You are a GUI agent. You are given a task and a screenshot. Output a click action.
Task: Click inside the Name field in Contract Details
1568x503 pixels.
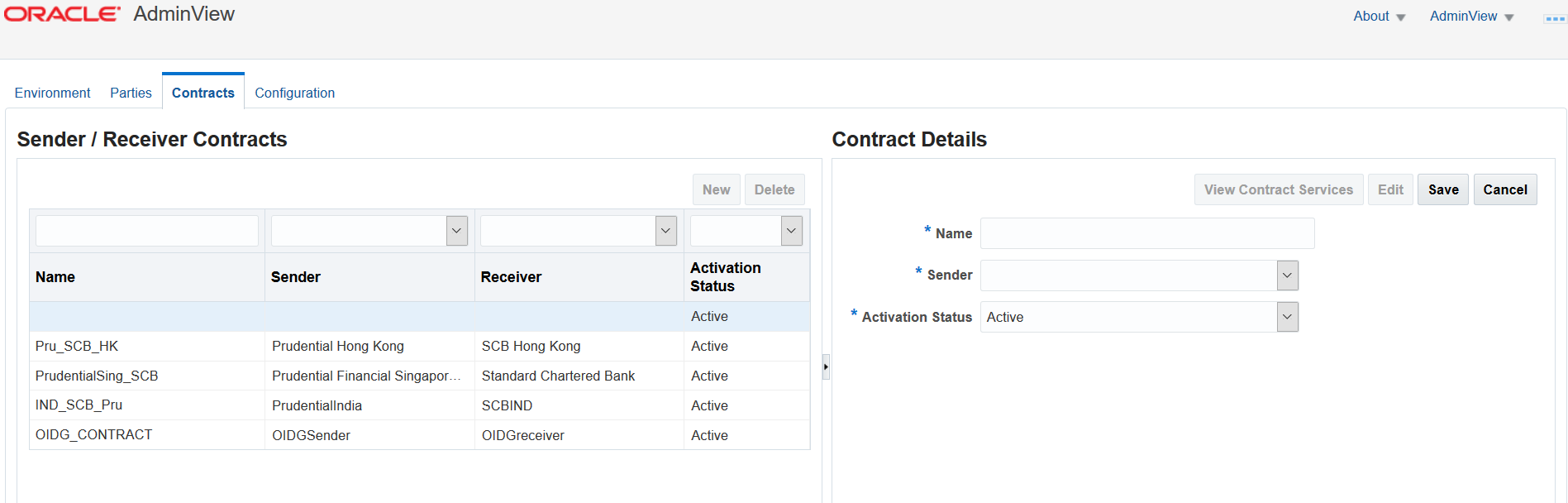tap(1146, 232)
